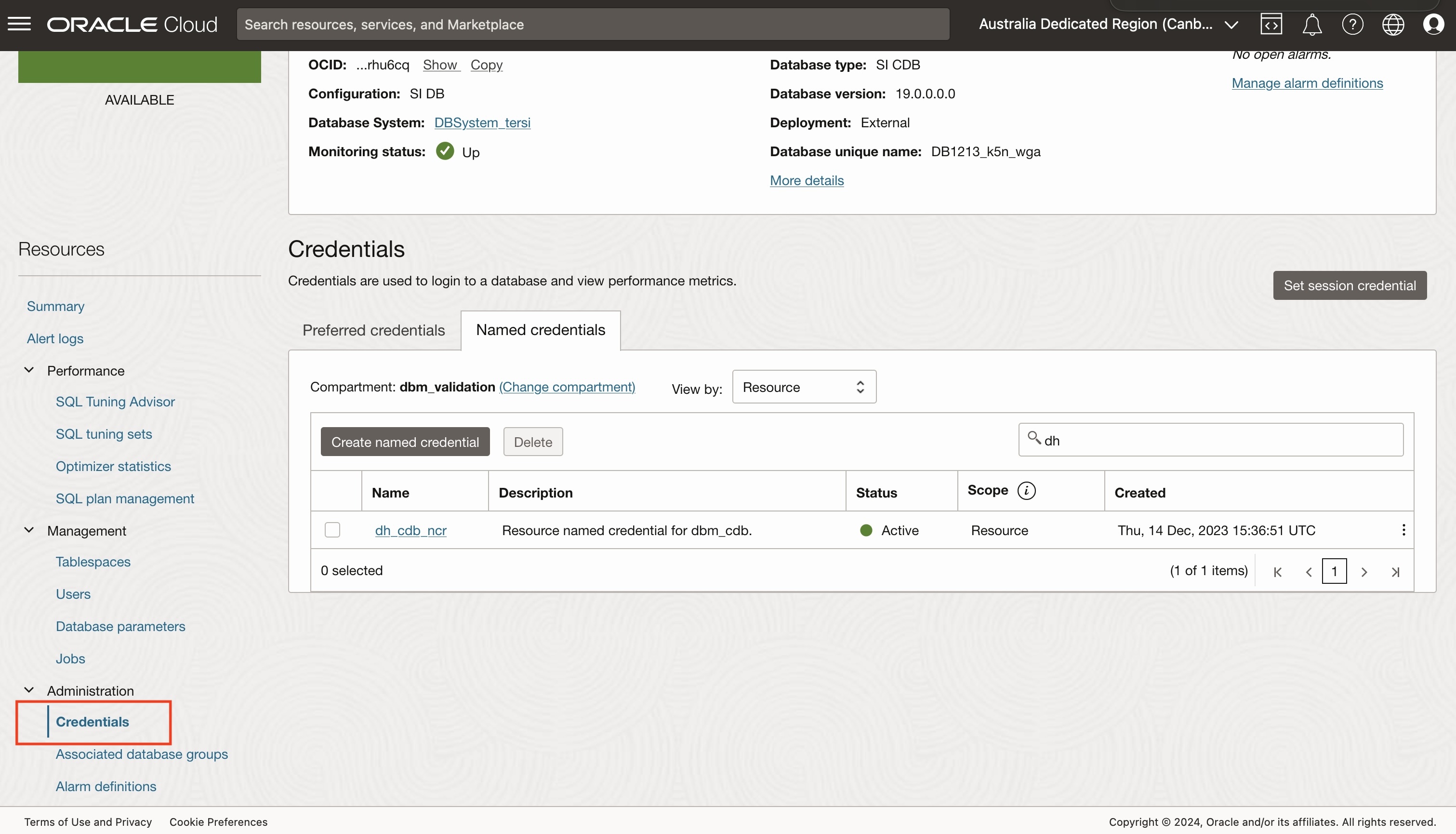Click the help question mark icon
Viewport: 1456px width, 834px height.
(1352, 25)
